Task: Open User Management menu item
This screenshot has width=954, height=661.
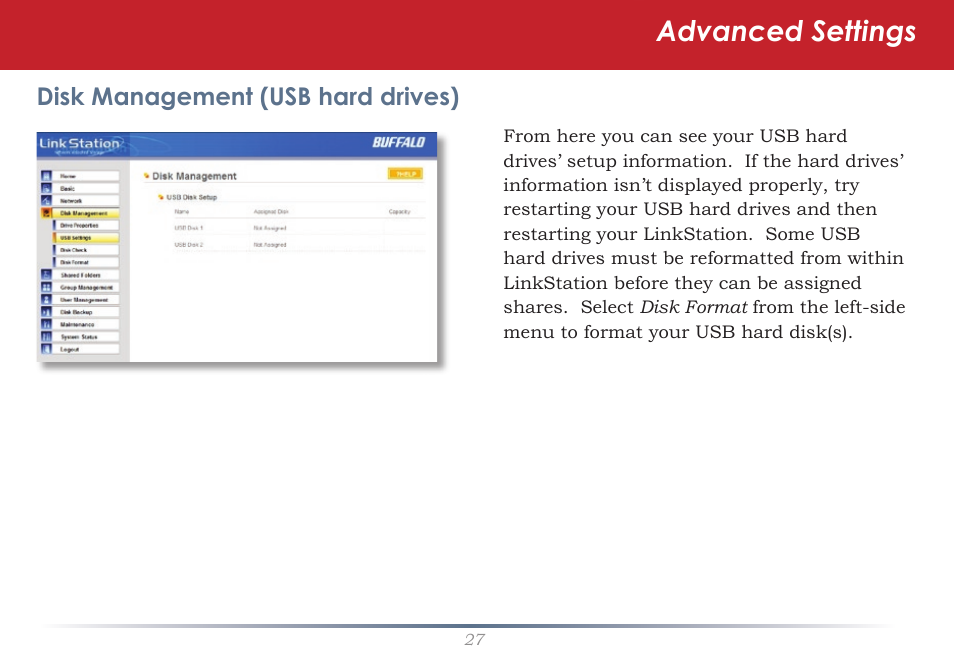Action: click(x=86, y=299)
